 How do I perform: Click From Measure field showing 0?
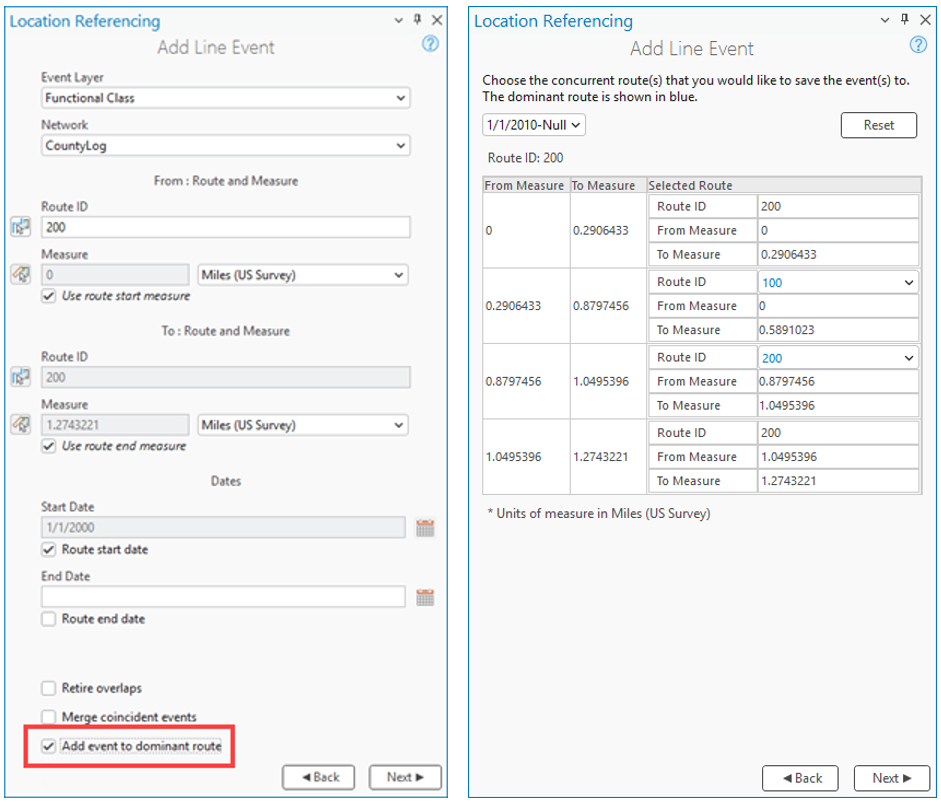[115, 275]
